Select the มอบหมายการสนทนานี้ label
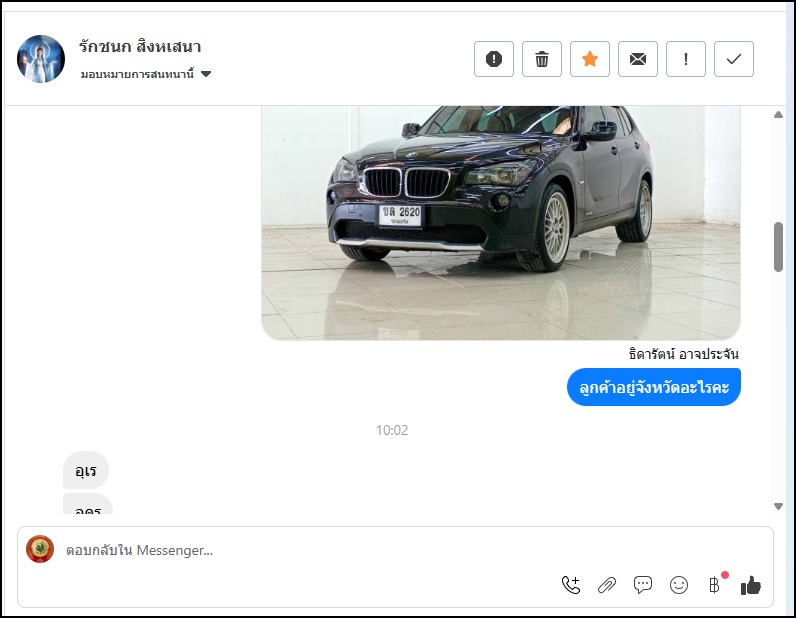 point(137,74)
